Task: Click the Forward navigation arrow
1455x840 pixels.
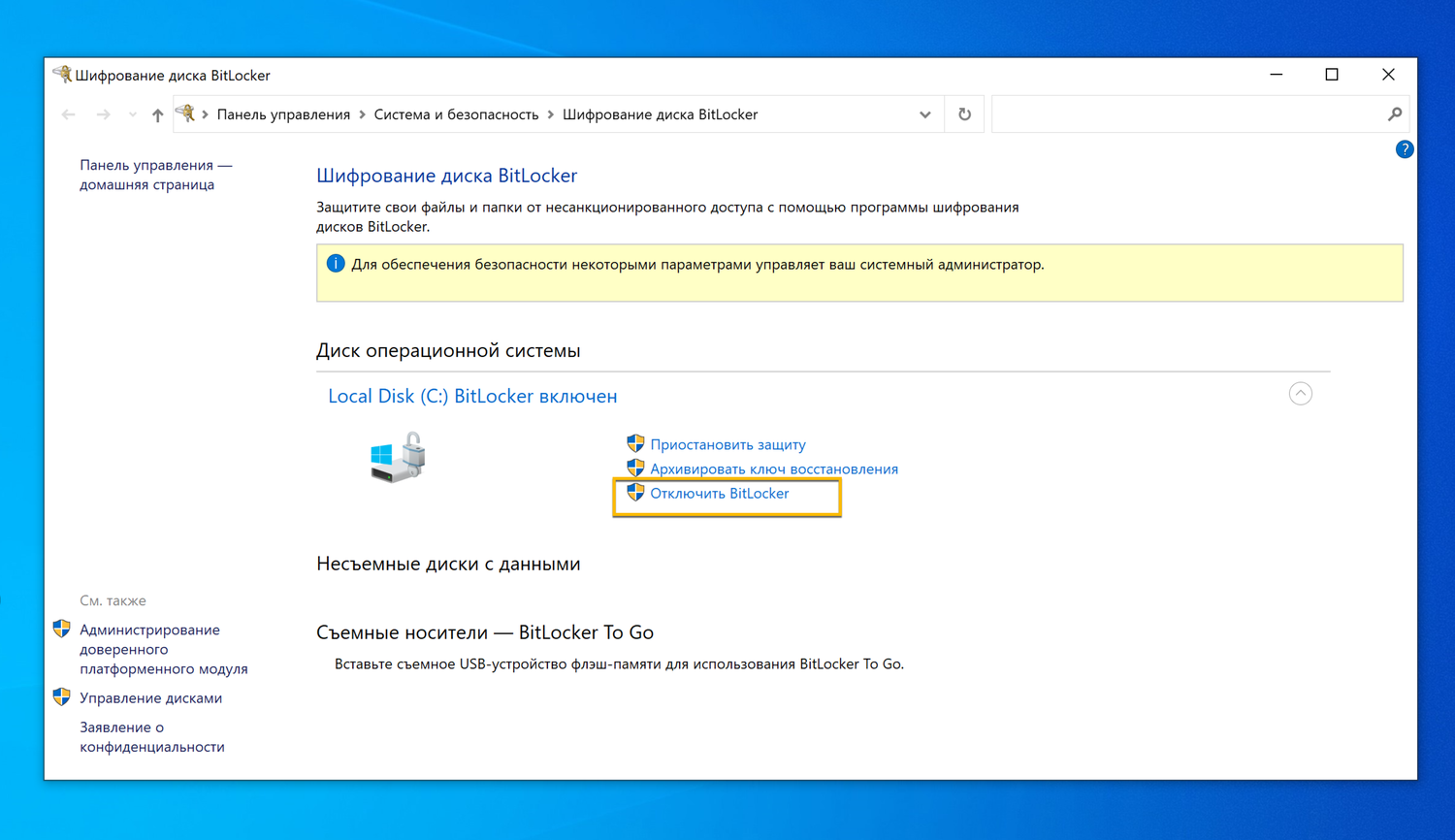Action: (103, 114)
